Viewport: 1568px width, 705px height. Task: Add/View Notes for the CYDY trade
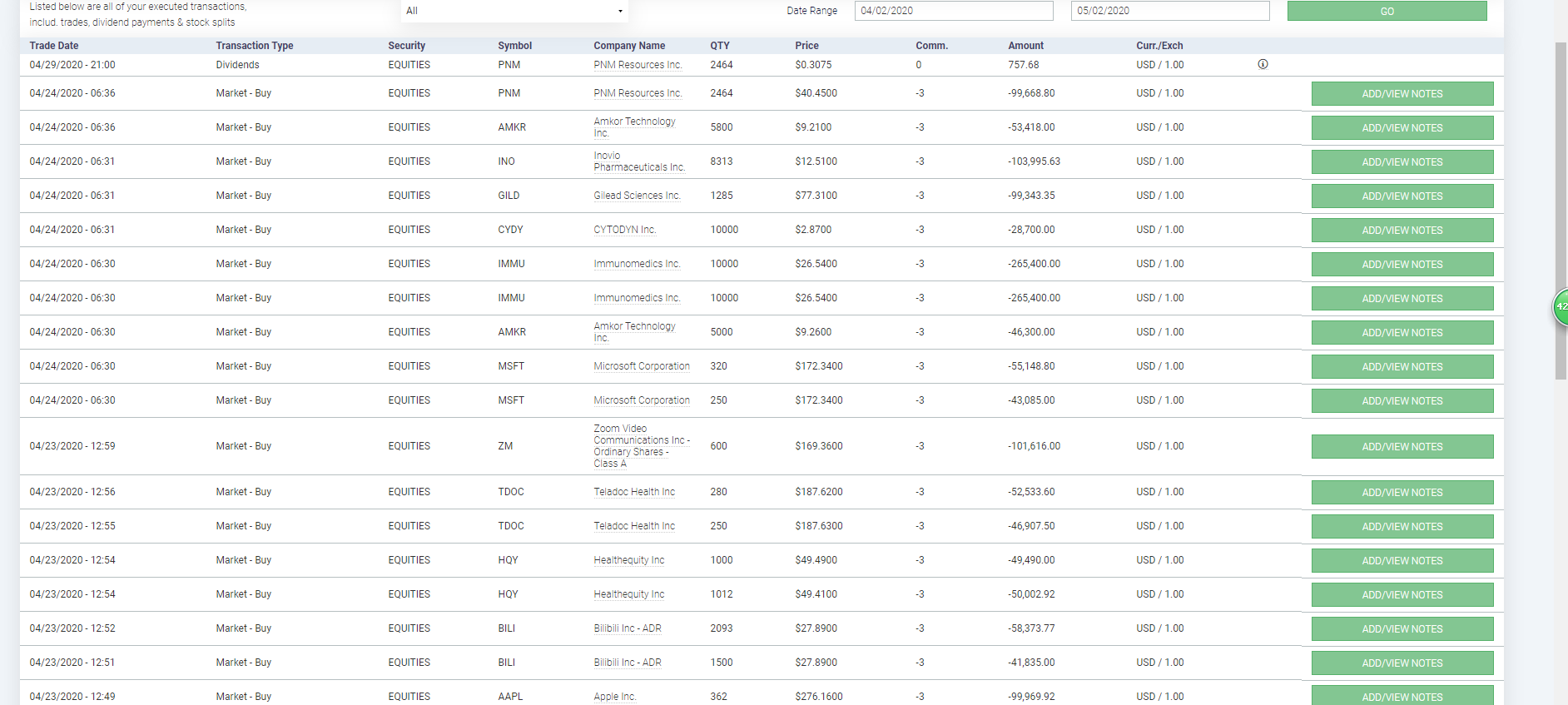(x=1402, y=231)
